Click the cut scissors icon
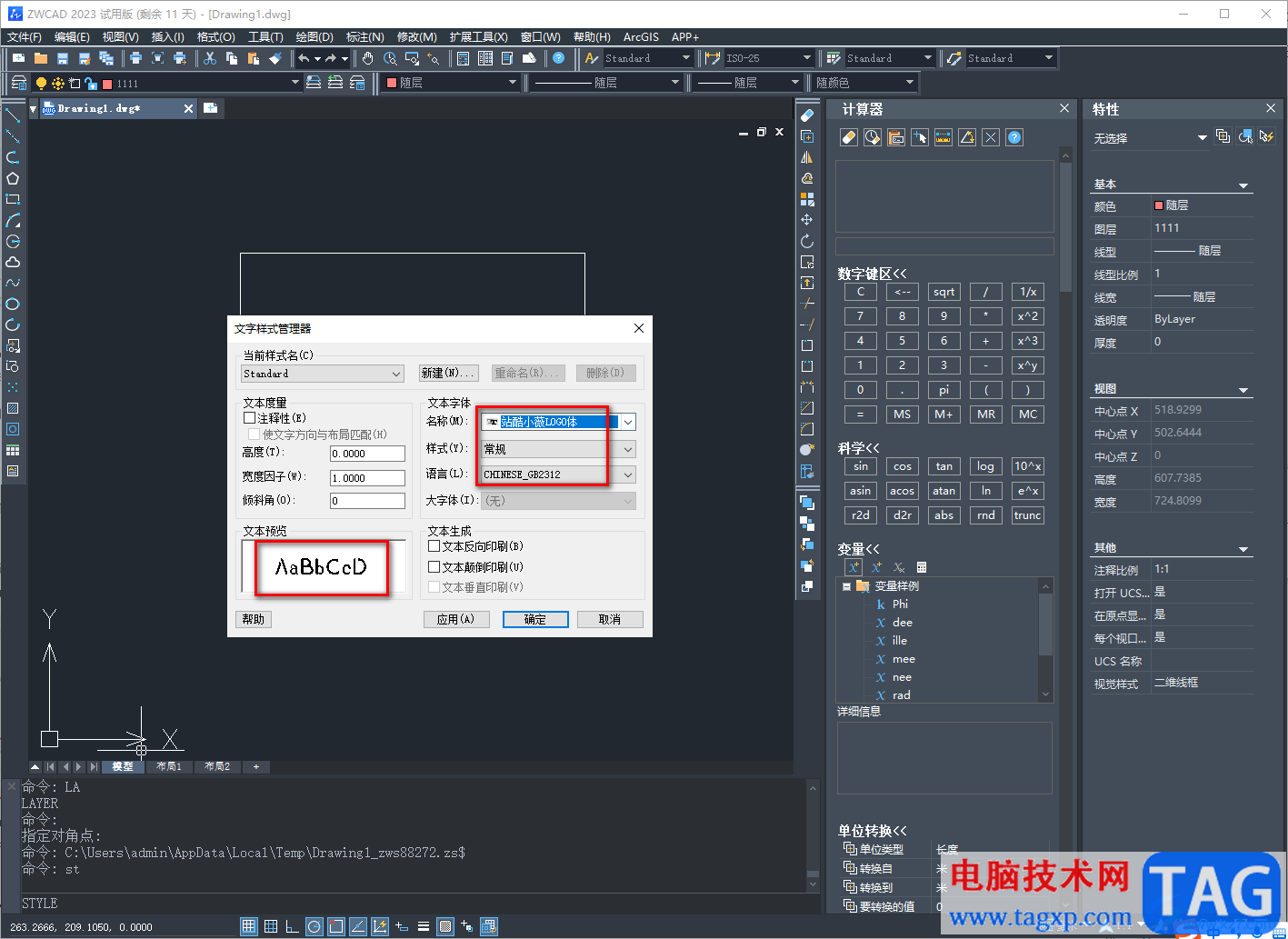This screenshot has width=1288, height=939. coord(210,58)
